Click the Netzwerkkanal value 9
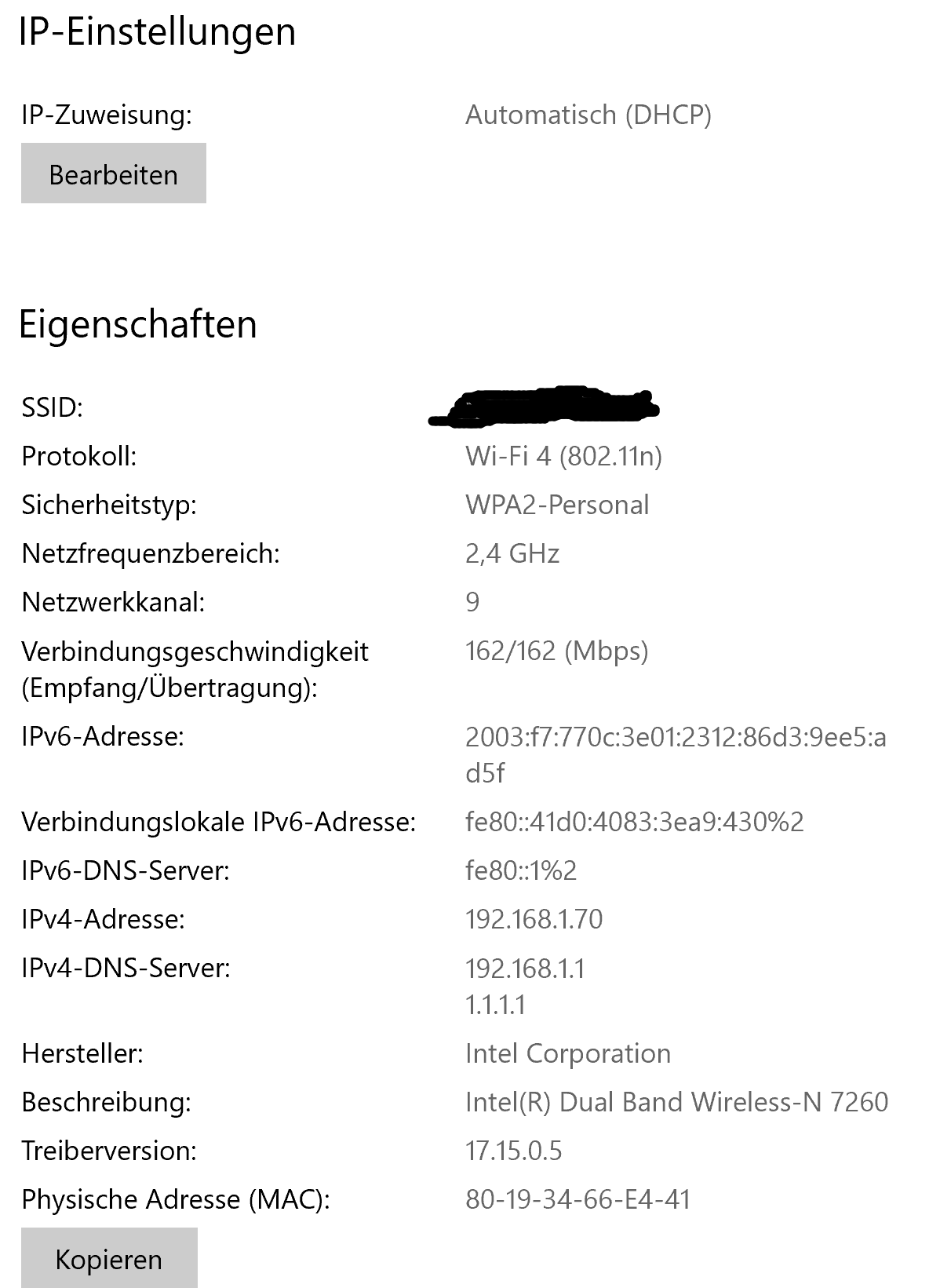The image size is (940, 1288). [472, 602]
